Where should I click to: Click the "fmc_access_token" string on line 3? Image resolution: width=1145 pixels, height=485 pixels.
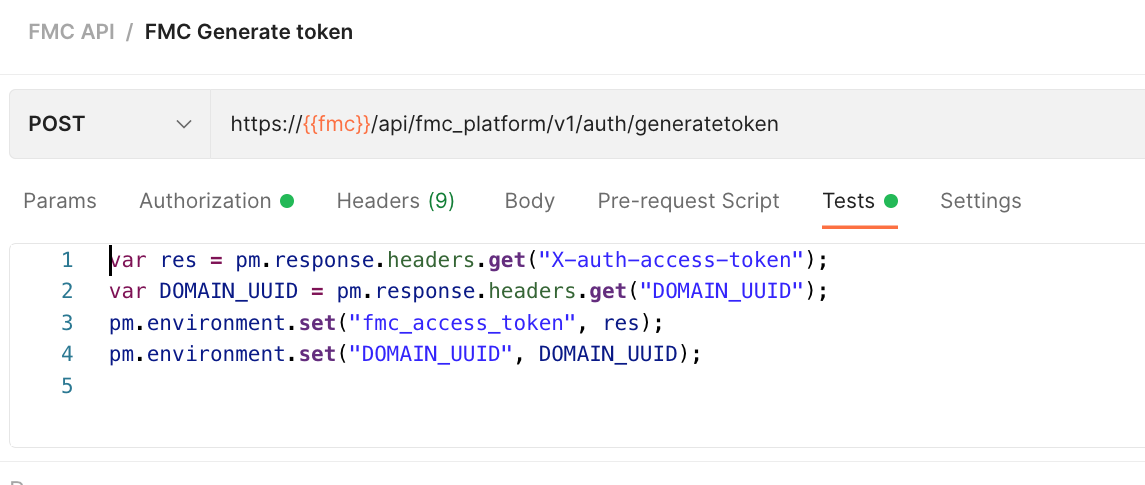pos(467,323)
